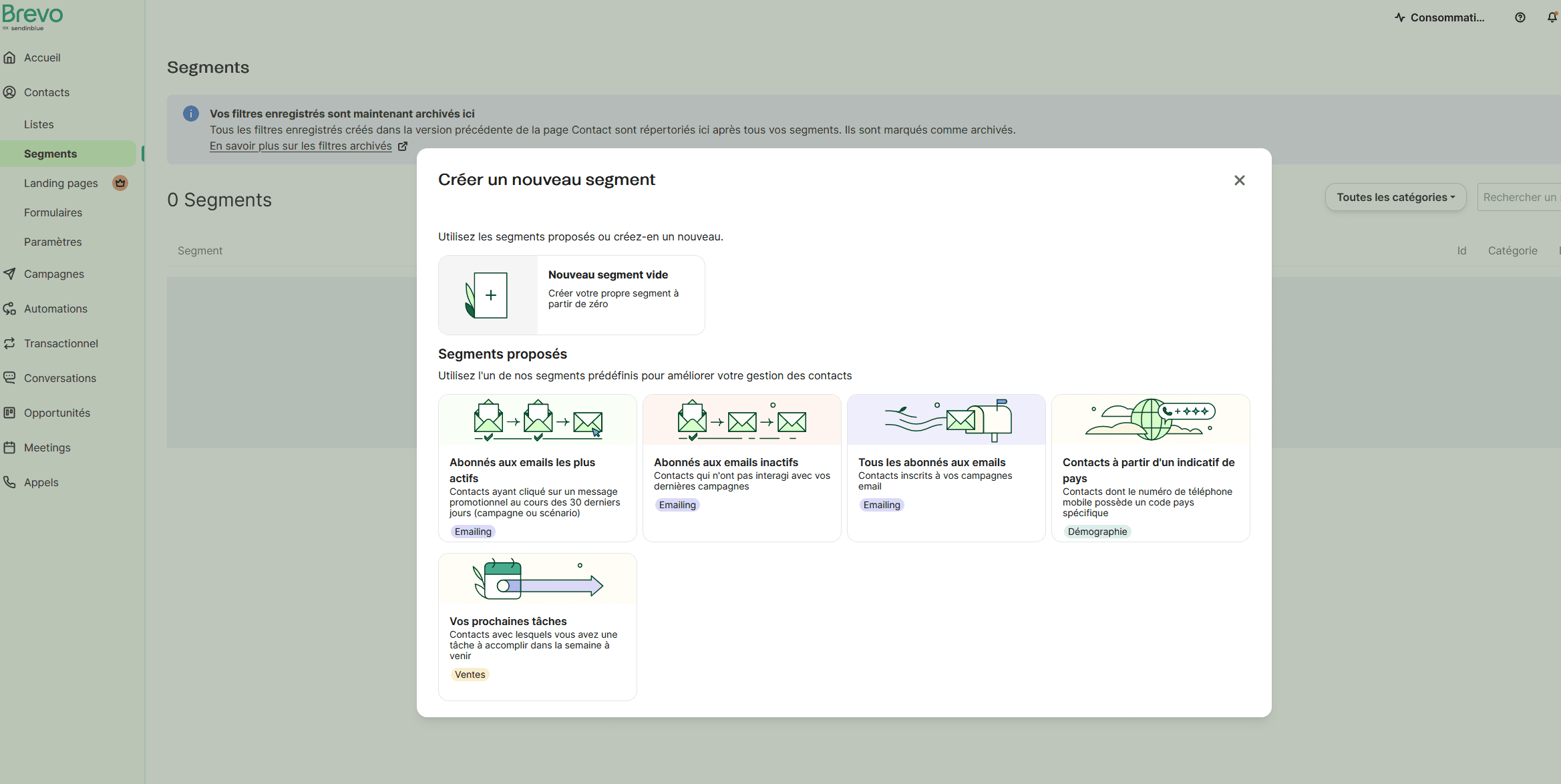Open the Consommation menu in header

[x=1439, y=17]
